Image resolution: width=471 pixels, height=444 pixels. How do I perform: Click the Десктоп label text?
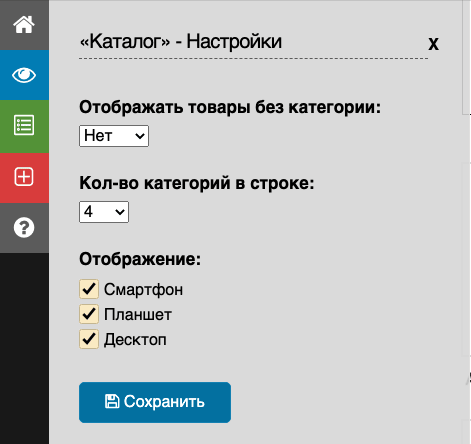[135, 340]
